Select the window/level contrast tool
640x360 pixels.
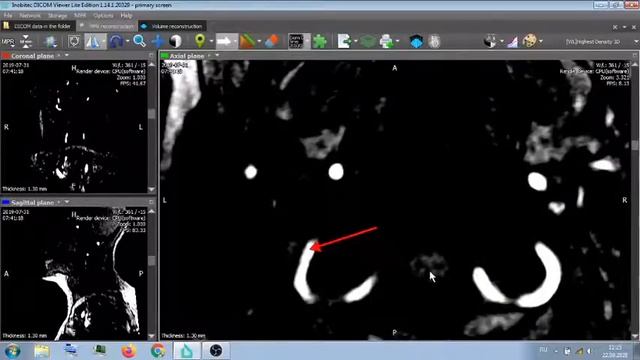pos(176,41)
